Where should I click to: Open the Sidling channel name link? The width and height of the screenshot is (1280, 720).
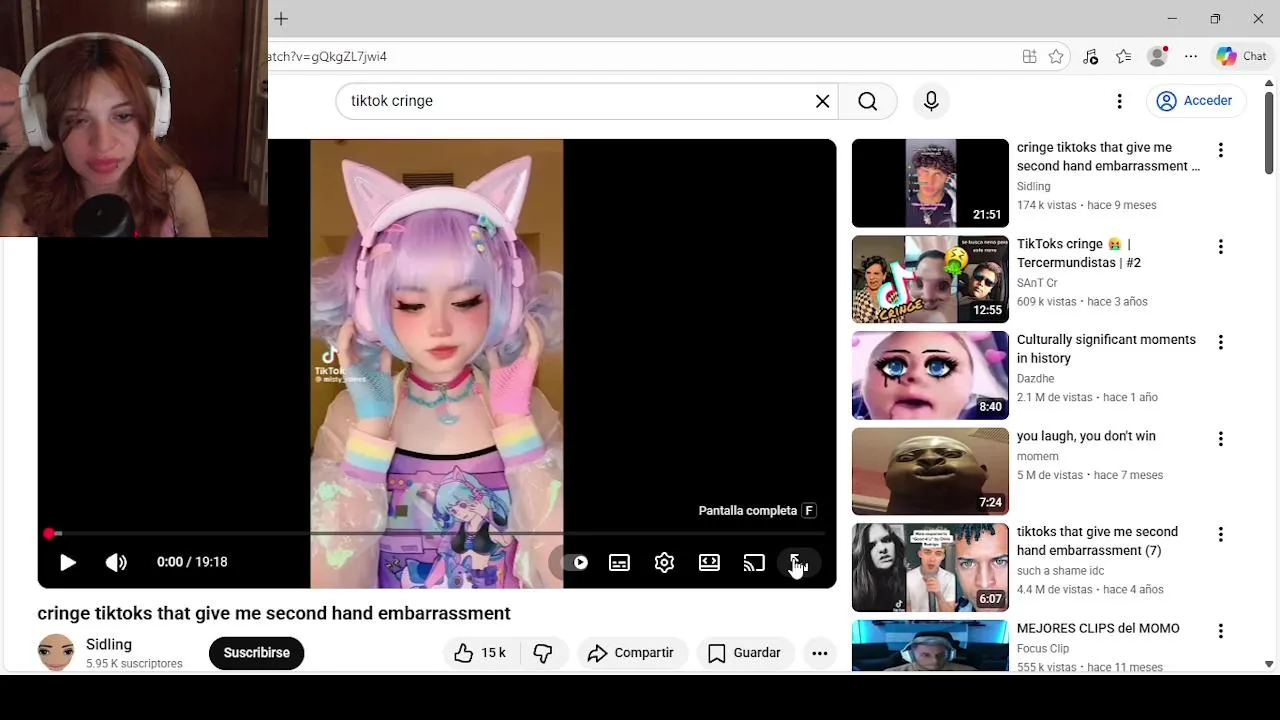click(x=109, y=645)
